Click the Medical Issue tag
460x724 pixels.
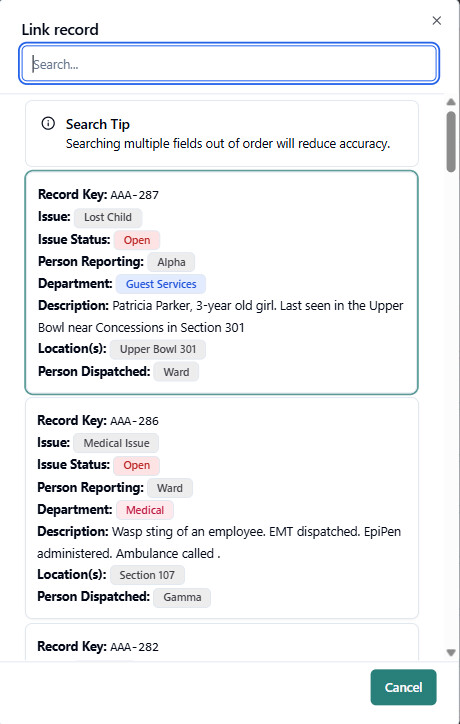(116, 443)
